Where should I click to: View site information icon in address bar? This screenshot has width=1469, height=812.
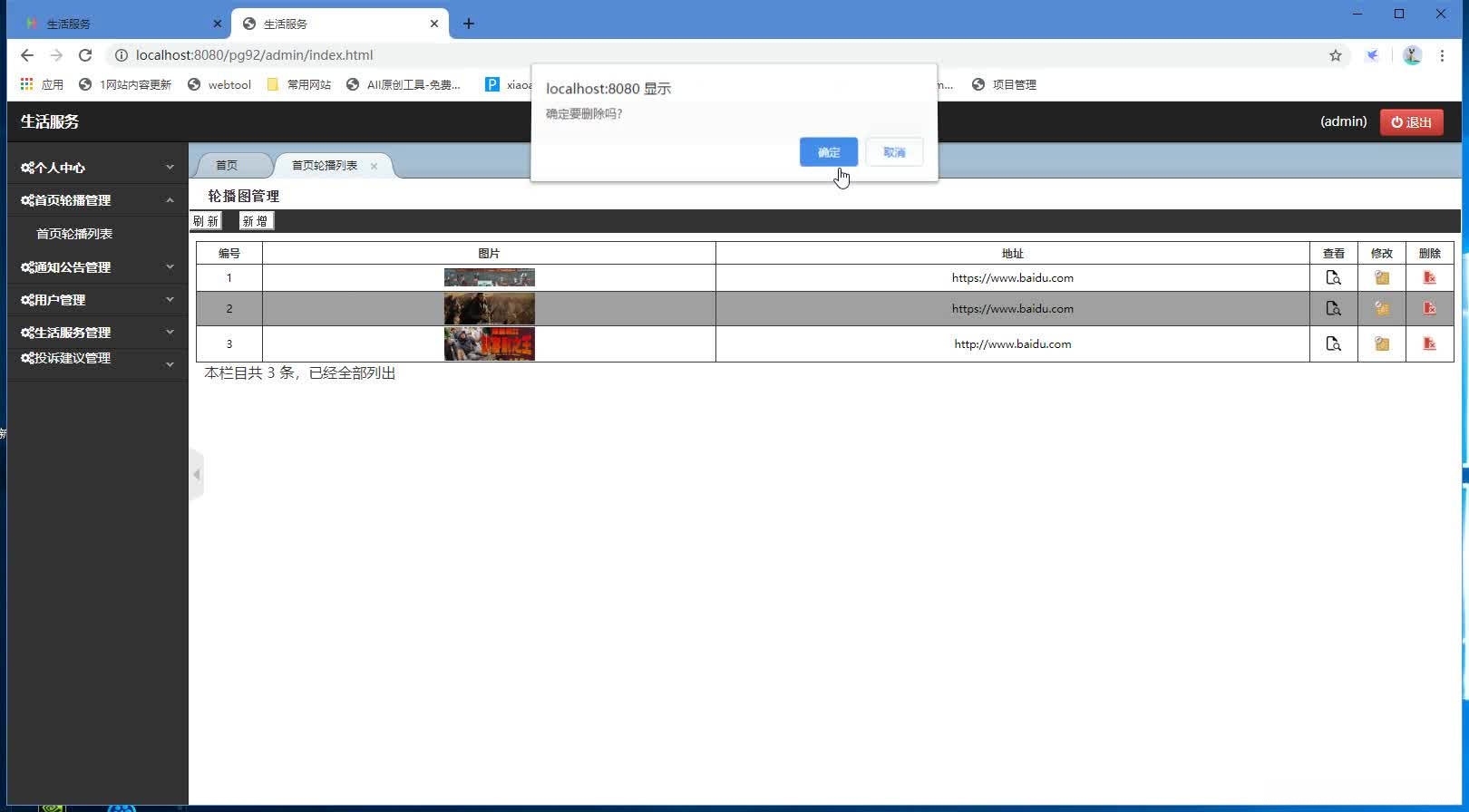[x=122, y=55]
